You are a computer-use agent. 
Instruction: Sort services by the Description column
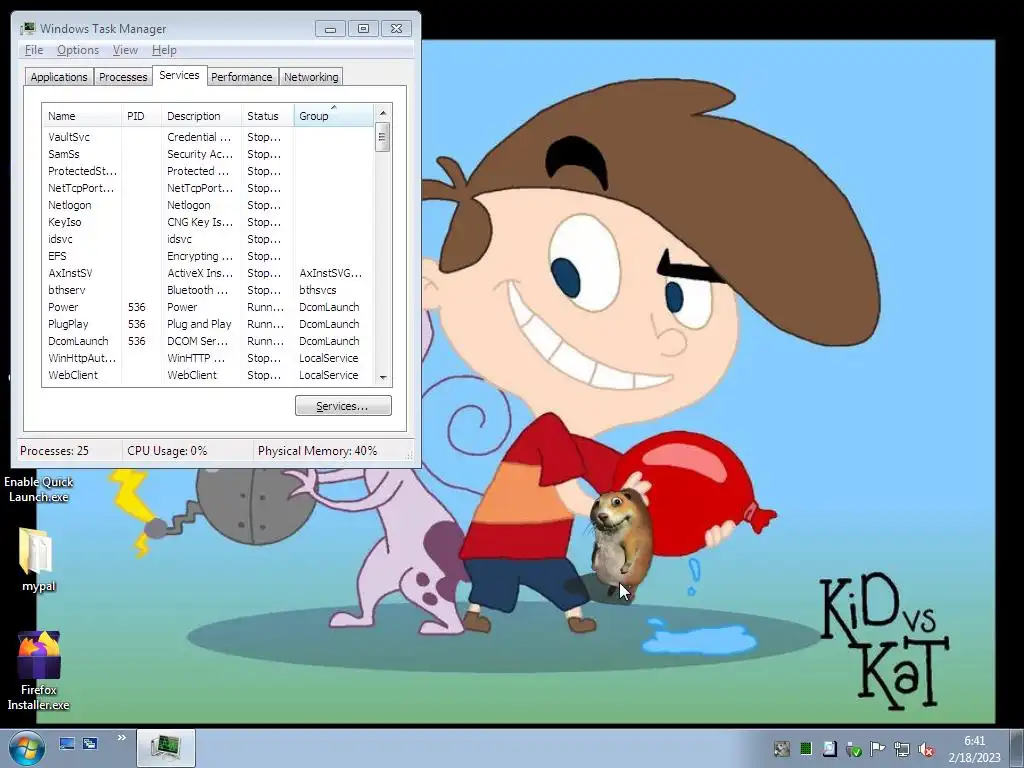tap(201, 116)
